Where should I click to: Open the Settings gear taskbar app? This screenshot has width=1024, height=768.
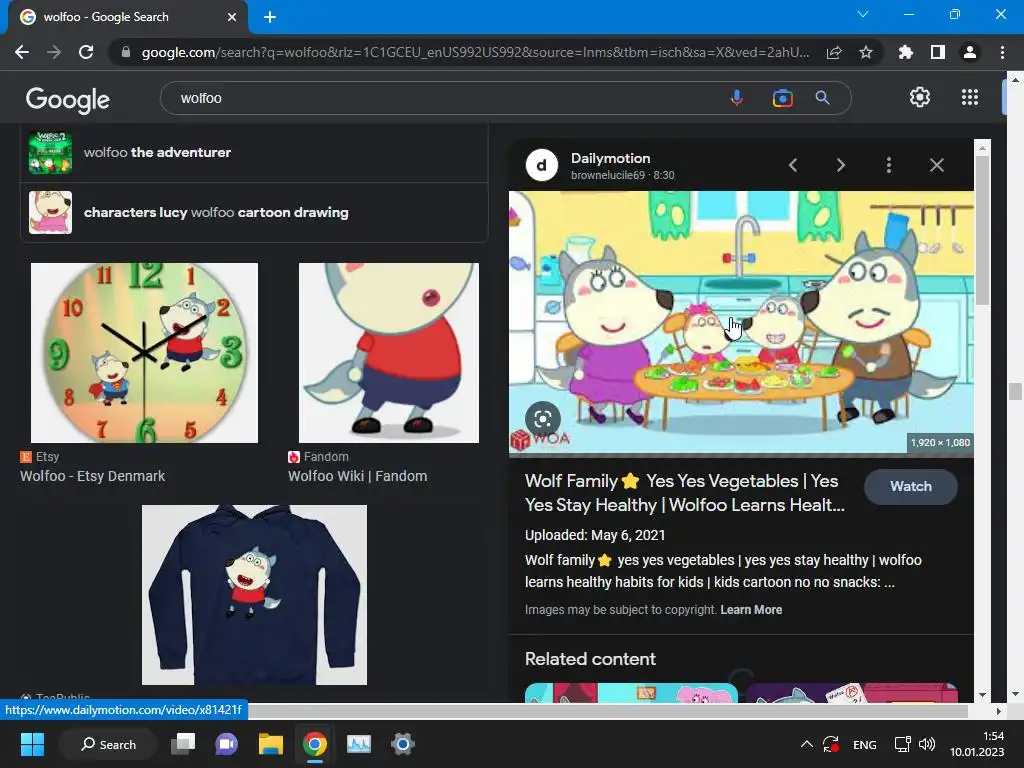tap(403, 744)
